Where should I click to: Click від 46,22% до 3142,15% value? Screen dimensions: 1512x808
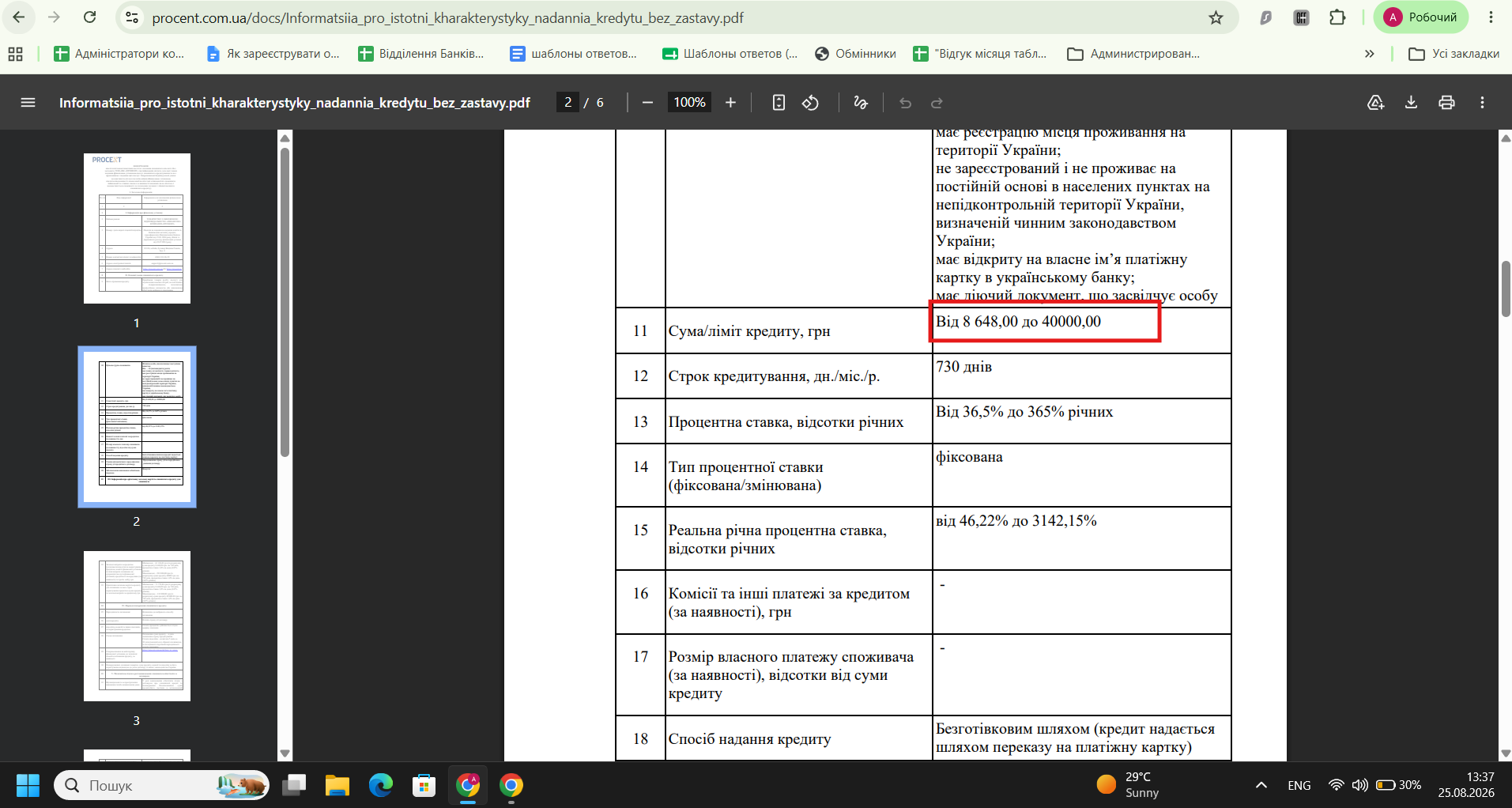(x=1016, y=521)
